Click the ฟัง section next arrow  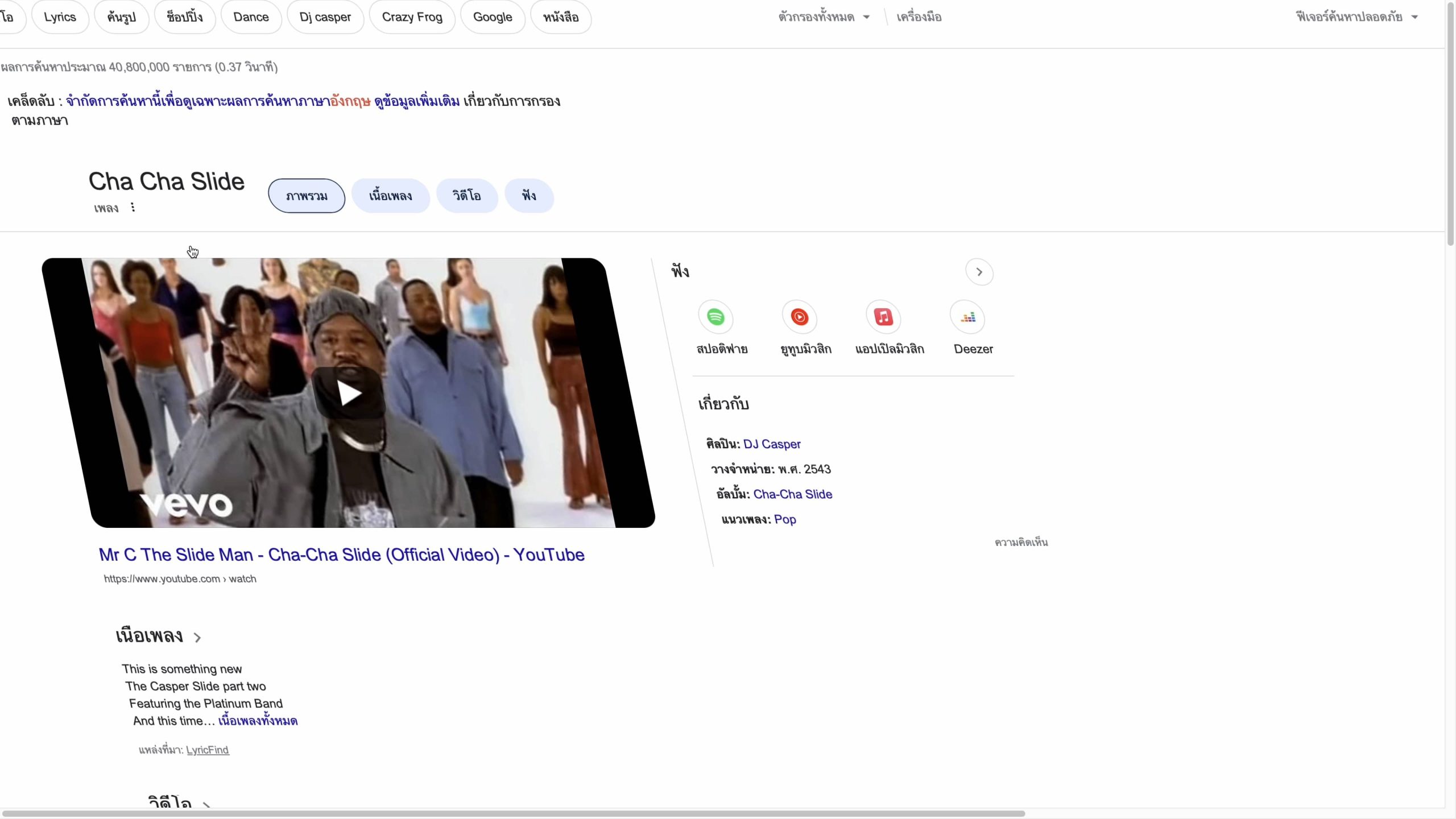pyautogui.click(x=979, y=272)
